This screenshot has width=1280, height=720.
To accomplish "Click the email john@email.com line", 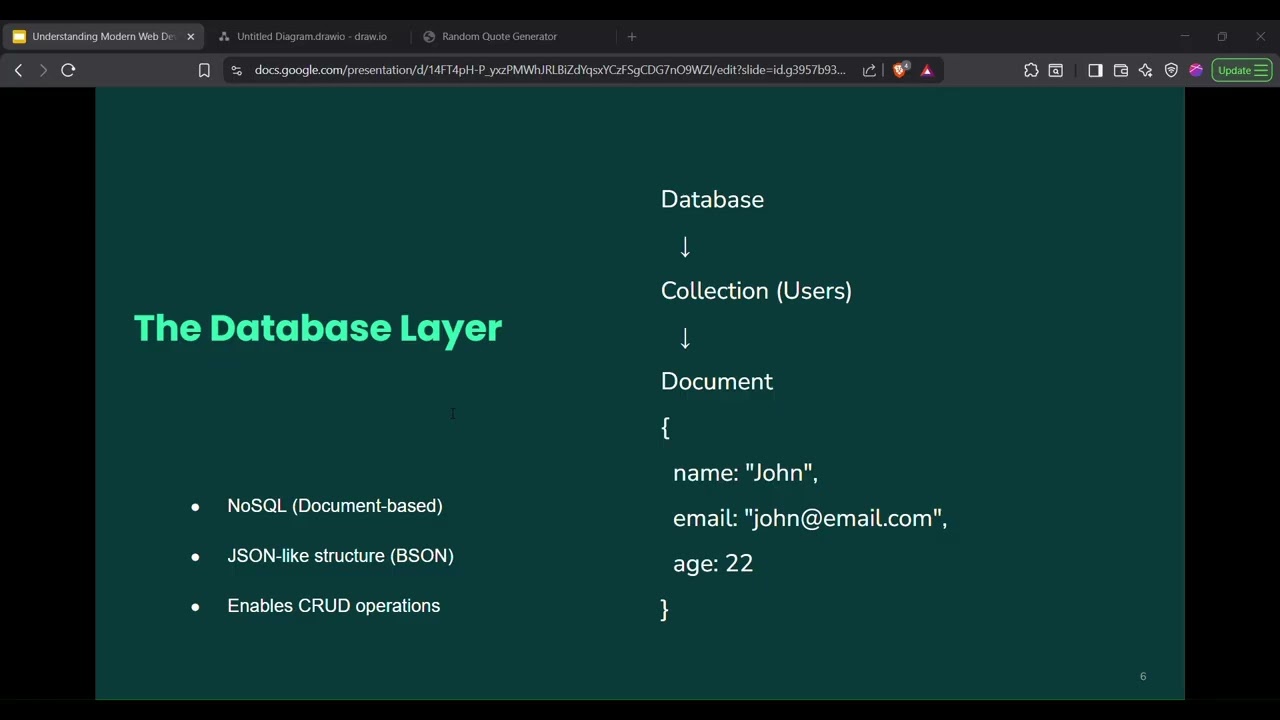I will 810,518.
